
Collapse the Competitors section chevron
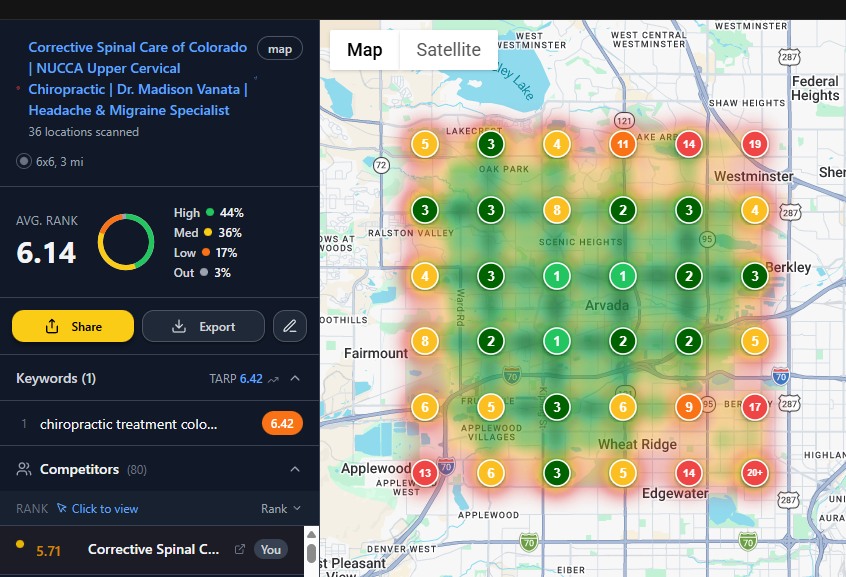(x=295, y=469)
